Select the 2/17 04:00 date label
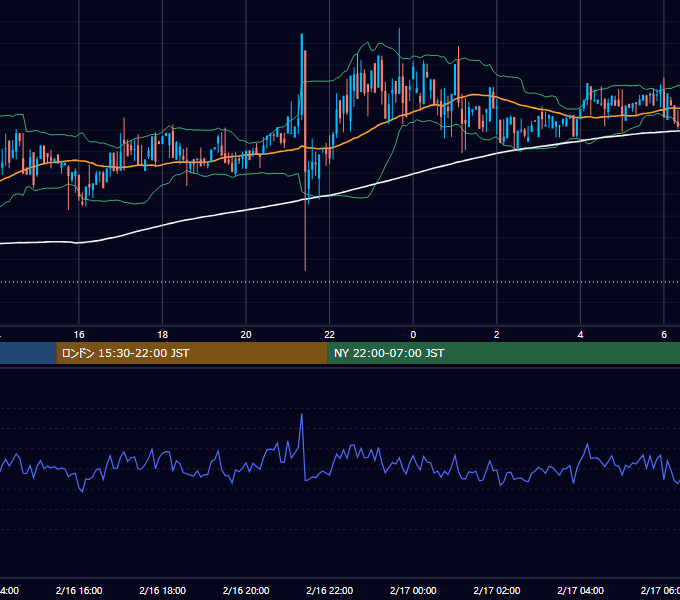680x600 pixels. (580, 590)
